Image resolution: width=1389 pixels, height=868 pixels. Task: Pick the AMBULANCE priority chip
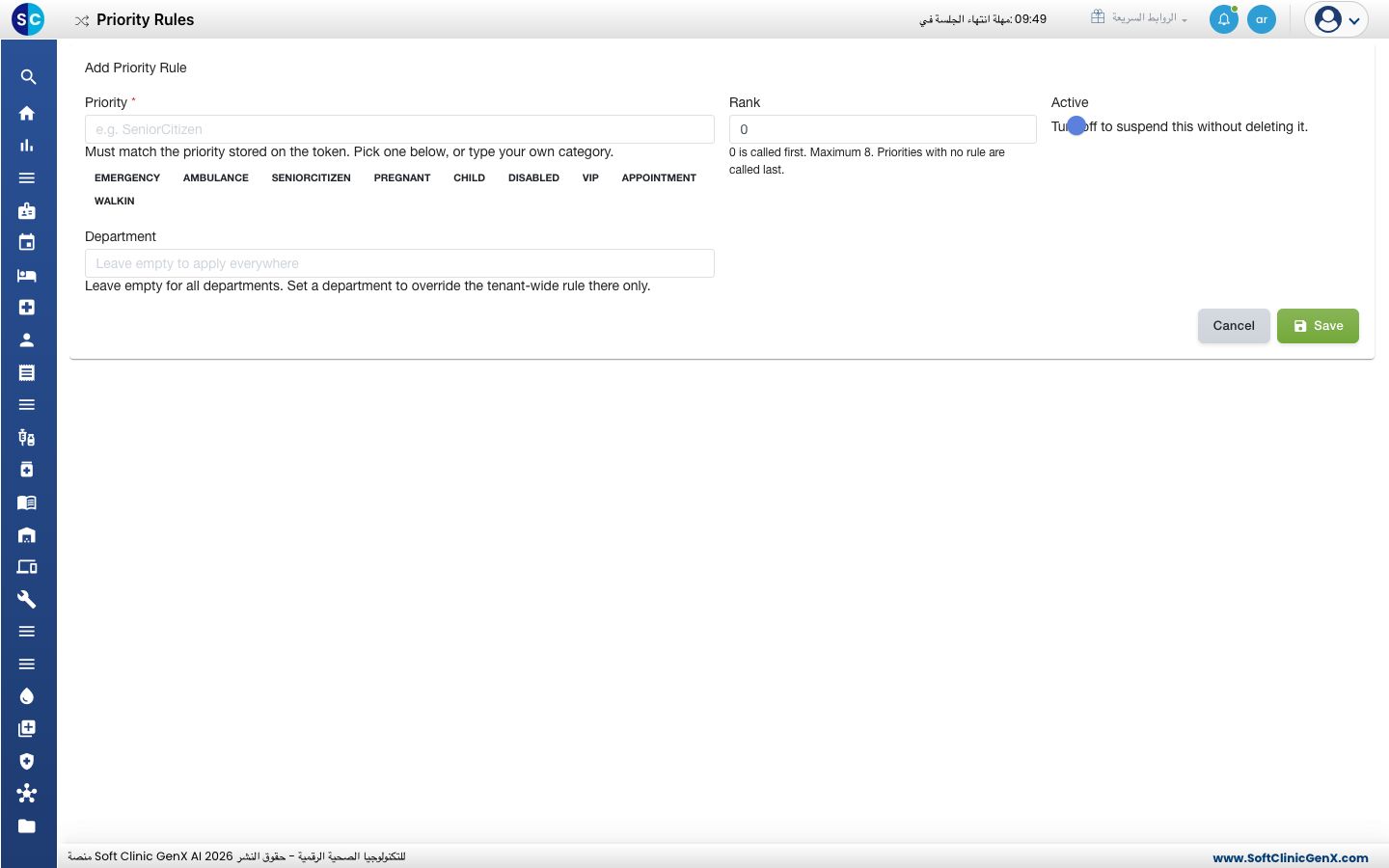click(x=216, y=178)
